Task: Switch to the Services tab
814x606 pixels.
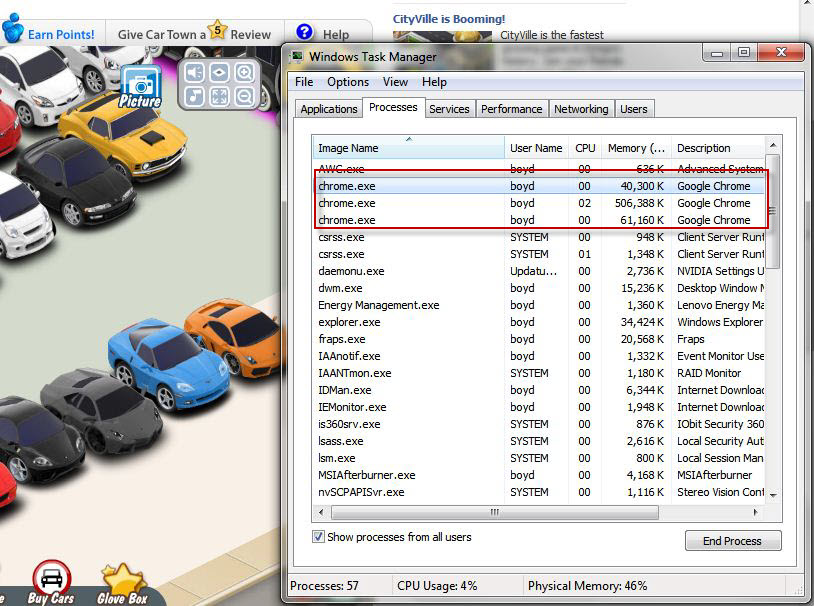Action: coord(449,109)
